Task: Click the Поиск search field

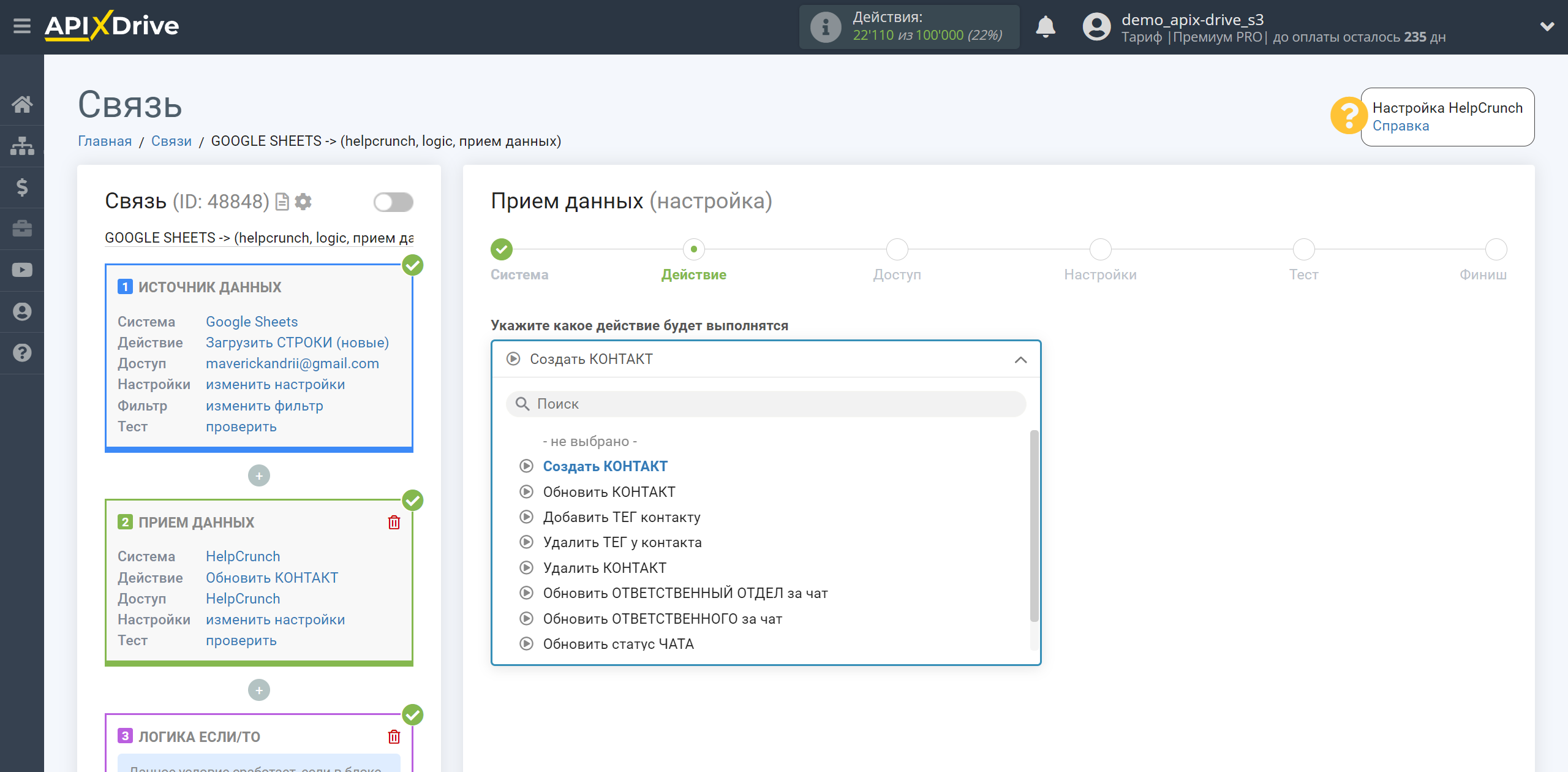Action: (766, 404)
